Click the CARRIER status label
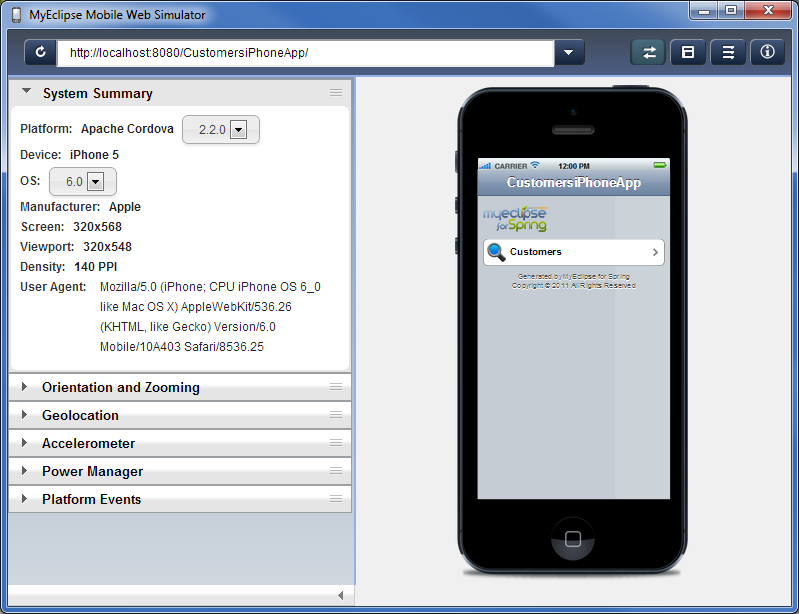The image size is (799, 614). coord(511,166)
